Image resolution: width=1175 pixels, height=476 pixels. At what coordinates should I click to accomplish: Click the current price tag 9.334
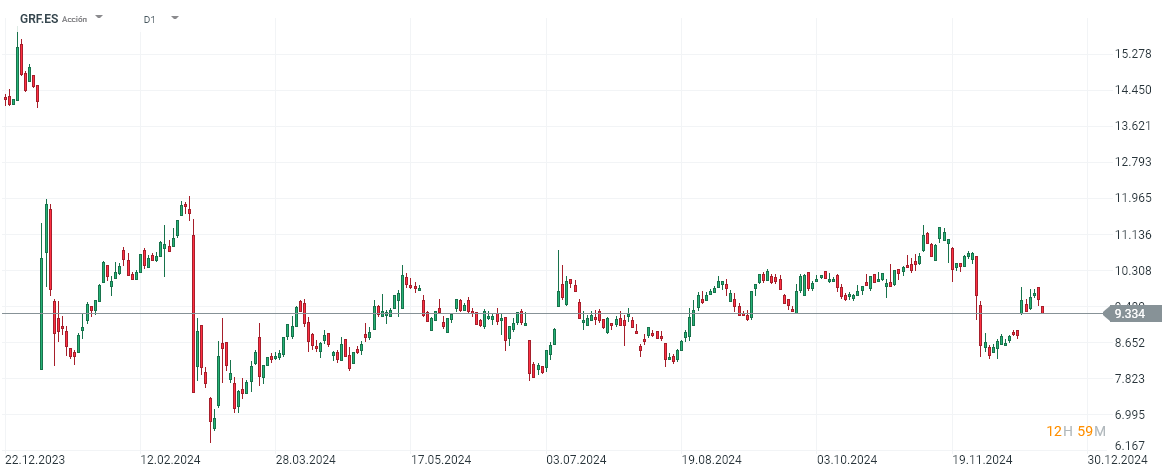pos(1129,314)
